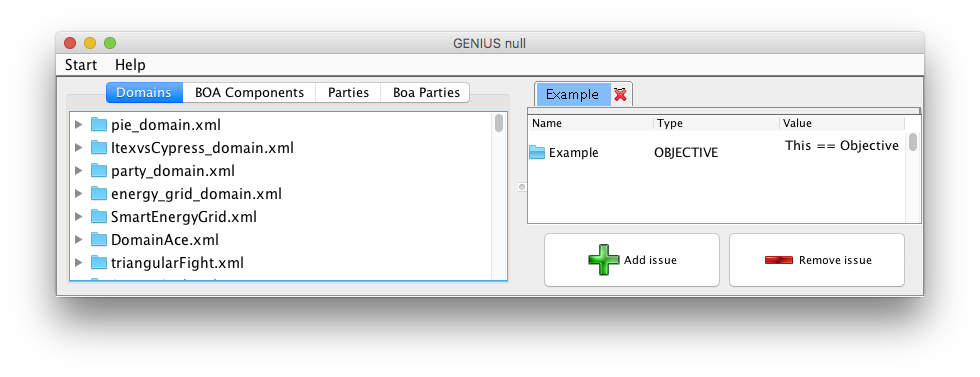Click the party_domain.xml folder icon
The image size is (980, 377).
coord(99,170)
